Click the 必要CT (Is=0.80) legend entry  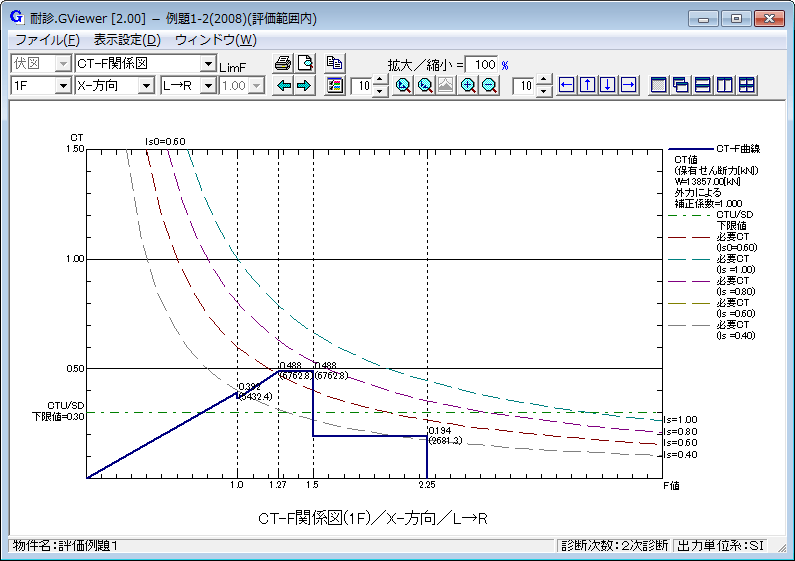click(x=712, y=286)
